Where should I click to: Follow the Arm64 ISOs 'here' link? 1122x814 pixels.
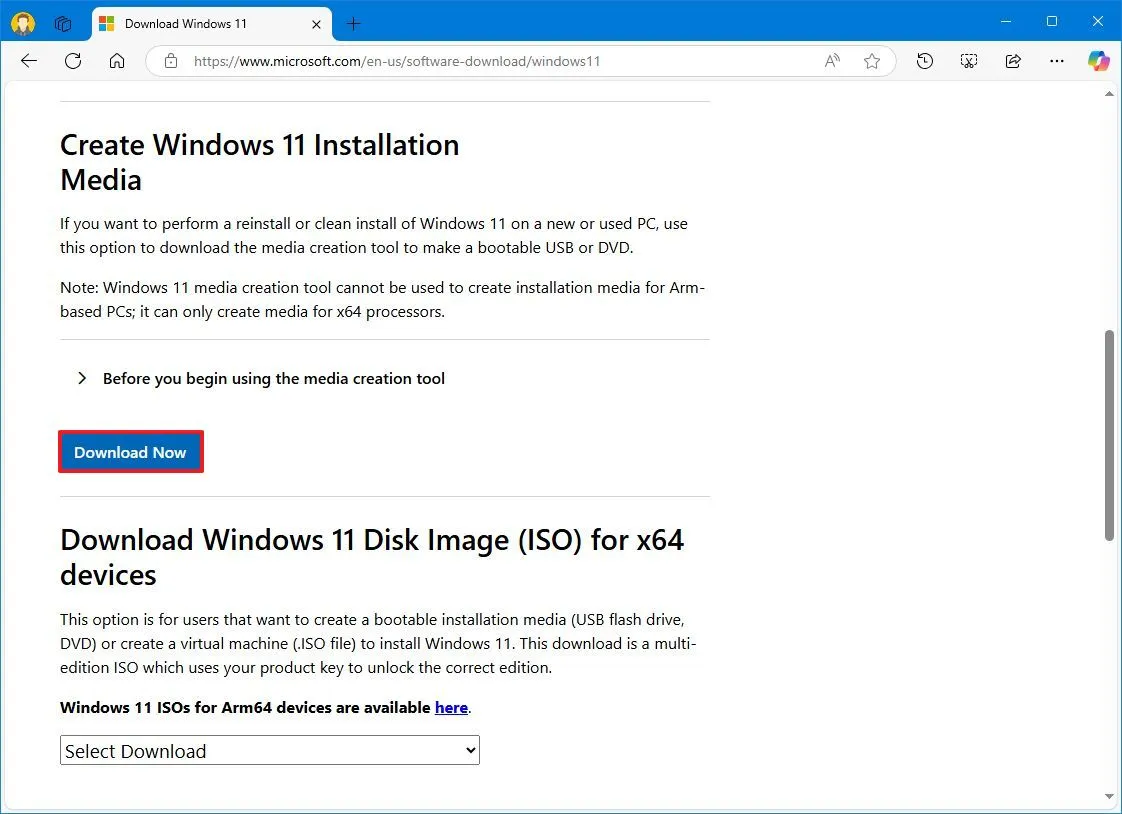[x=451, y=707]
